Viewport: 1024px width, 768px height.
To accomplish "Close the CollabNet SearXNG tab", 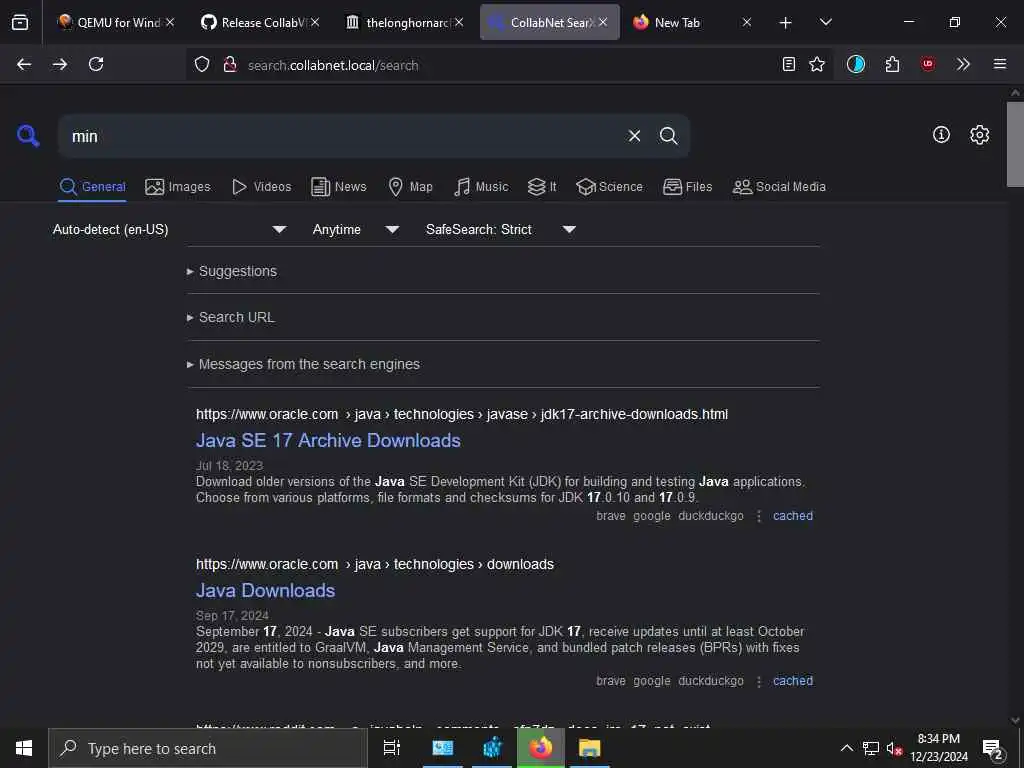I will pos(603,22).
